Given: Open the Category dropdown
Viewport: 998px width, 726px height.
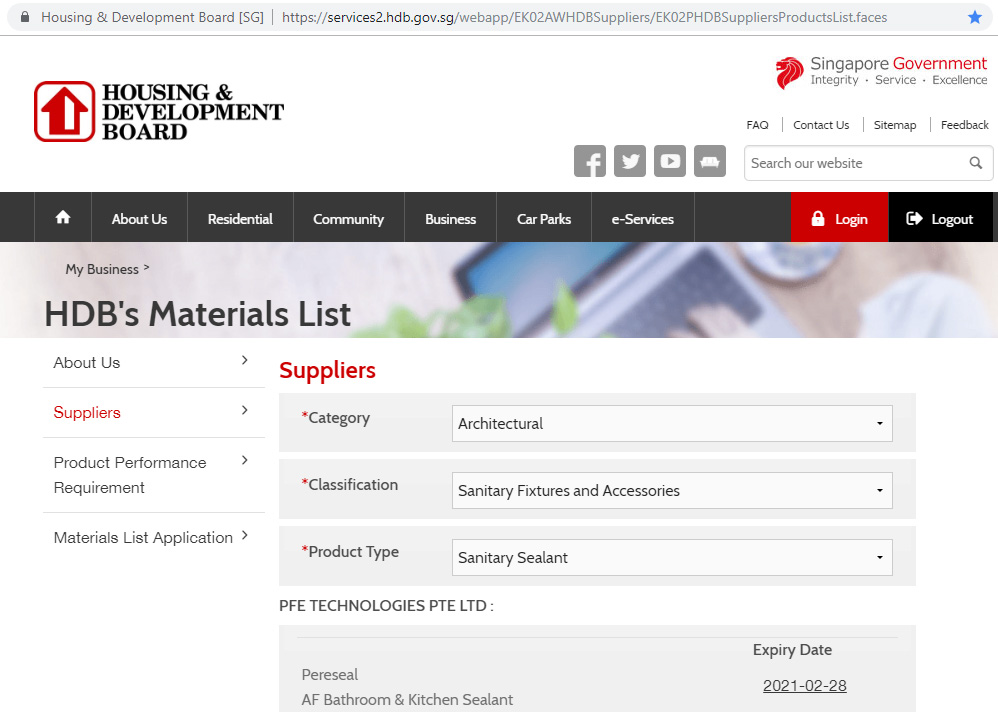Looking at the screenshot, I should pos(671,424).
